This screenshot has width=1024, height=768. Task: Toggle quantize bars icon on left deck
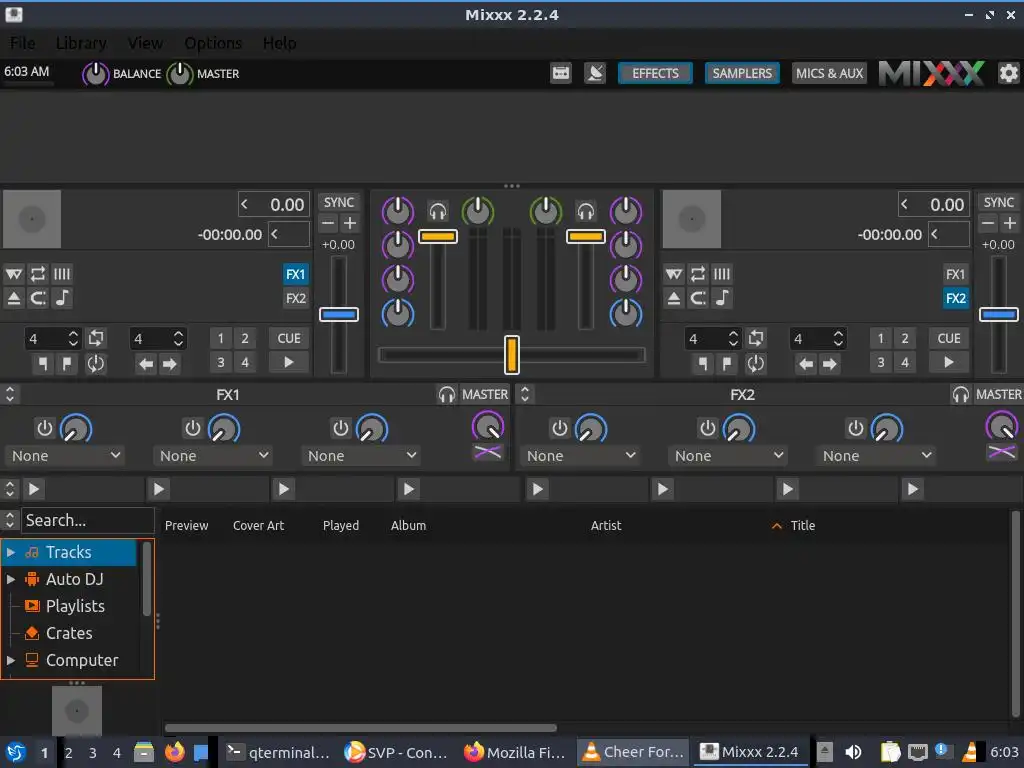coord(62,274)
